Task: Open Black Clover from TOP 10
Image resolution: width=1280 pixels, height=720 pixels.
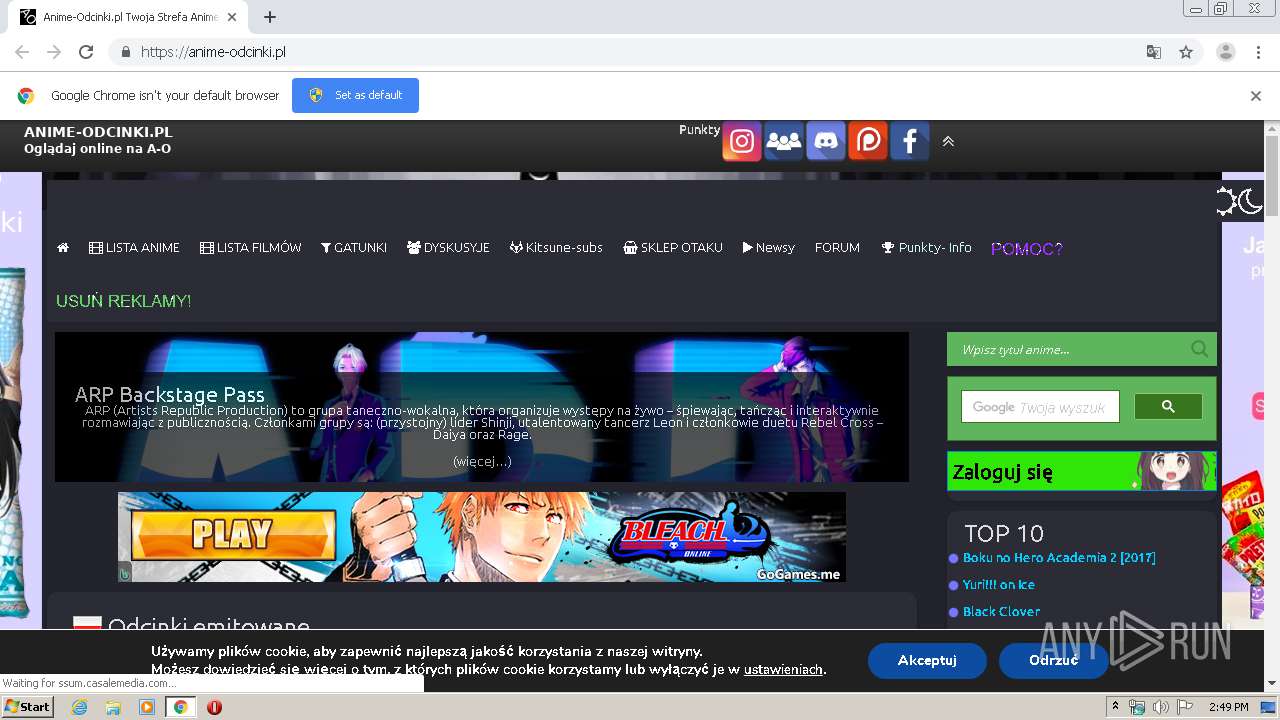Action: coord(1001,612)
